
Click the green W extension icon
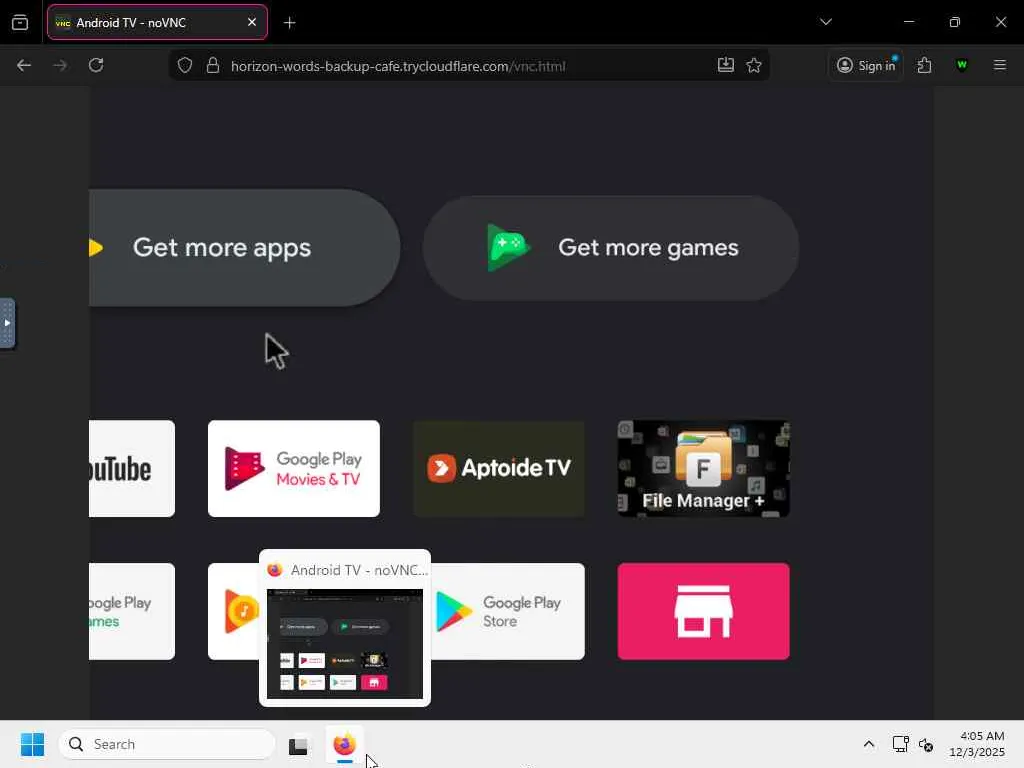[x=961, y=65]
